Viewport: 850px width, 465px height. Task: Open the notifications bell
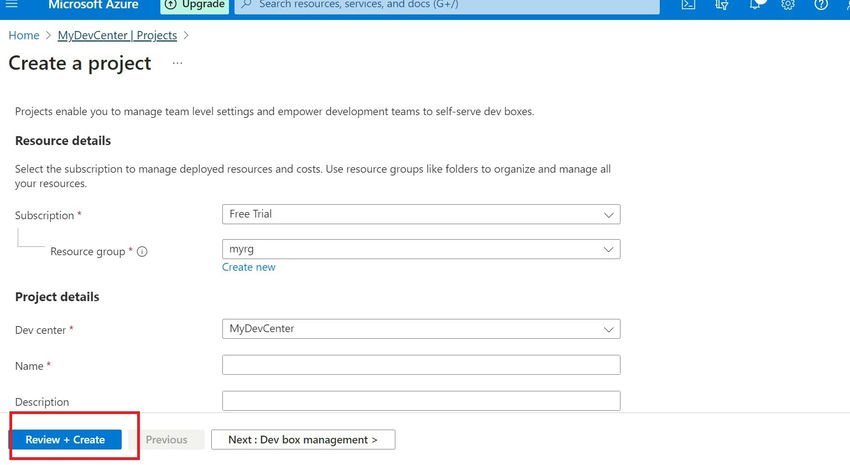(x=756, y=4)
